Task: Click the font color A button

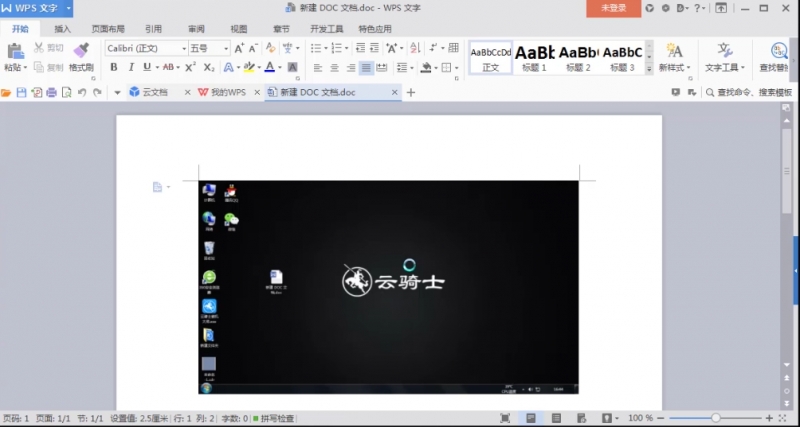Action: (269, 67)
